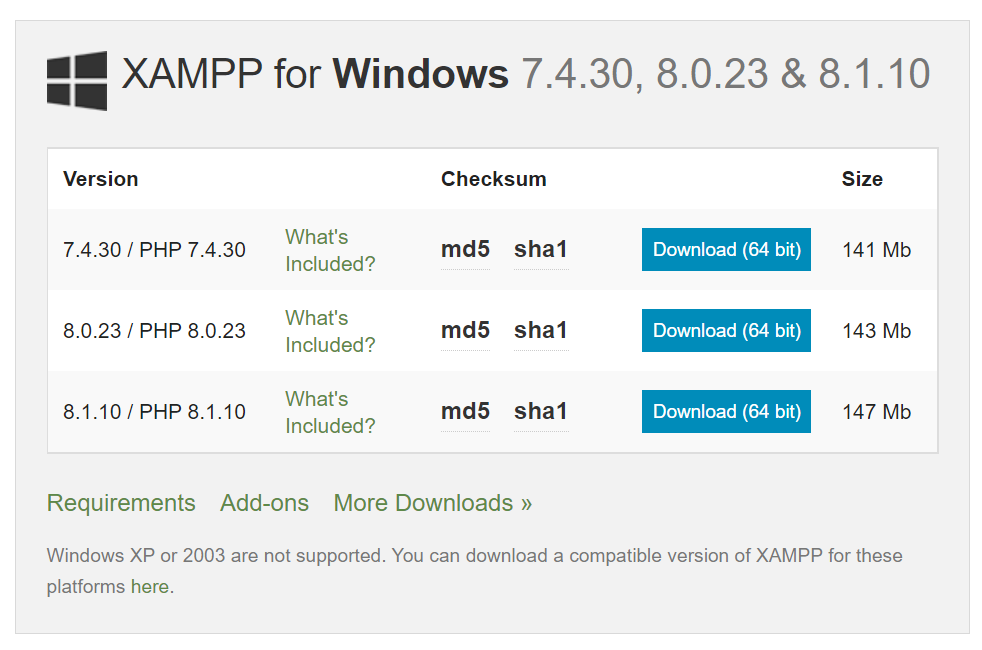This screenshot has height=650, width=982.
Task: Download XAMPP 8.0.23 64 bit
Action: click(x=726, y=330)
